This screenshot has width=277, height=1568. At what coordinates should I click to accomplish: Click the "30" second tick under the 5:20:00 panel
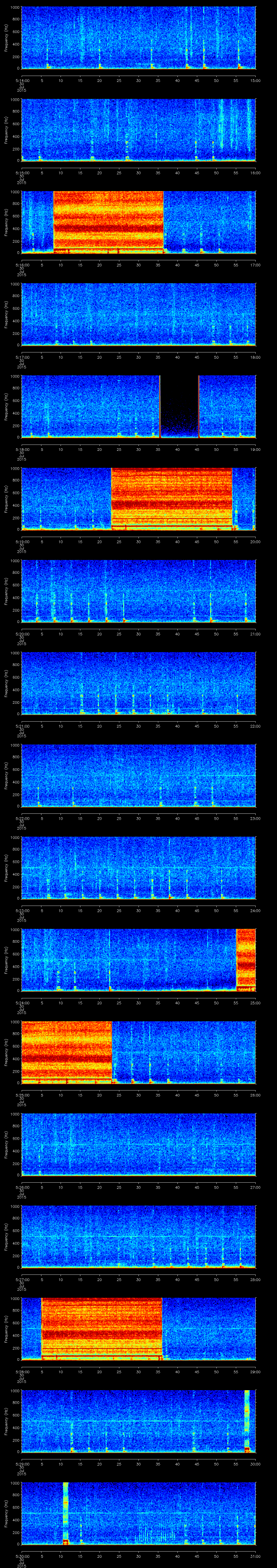(139, 634)
